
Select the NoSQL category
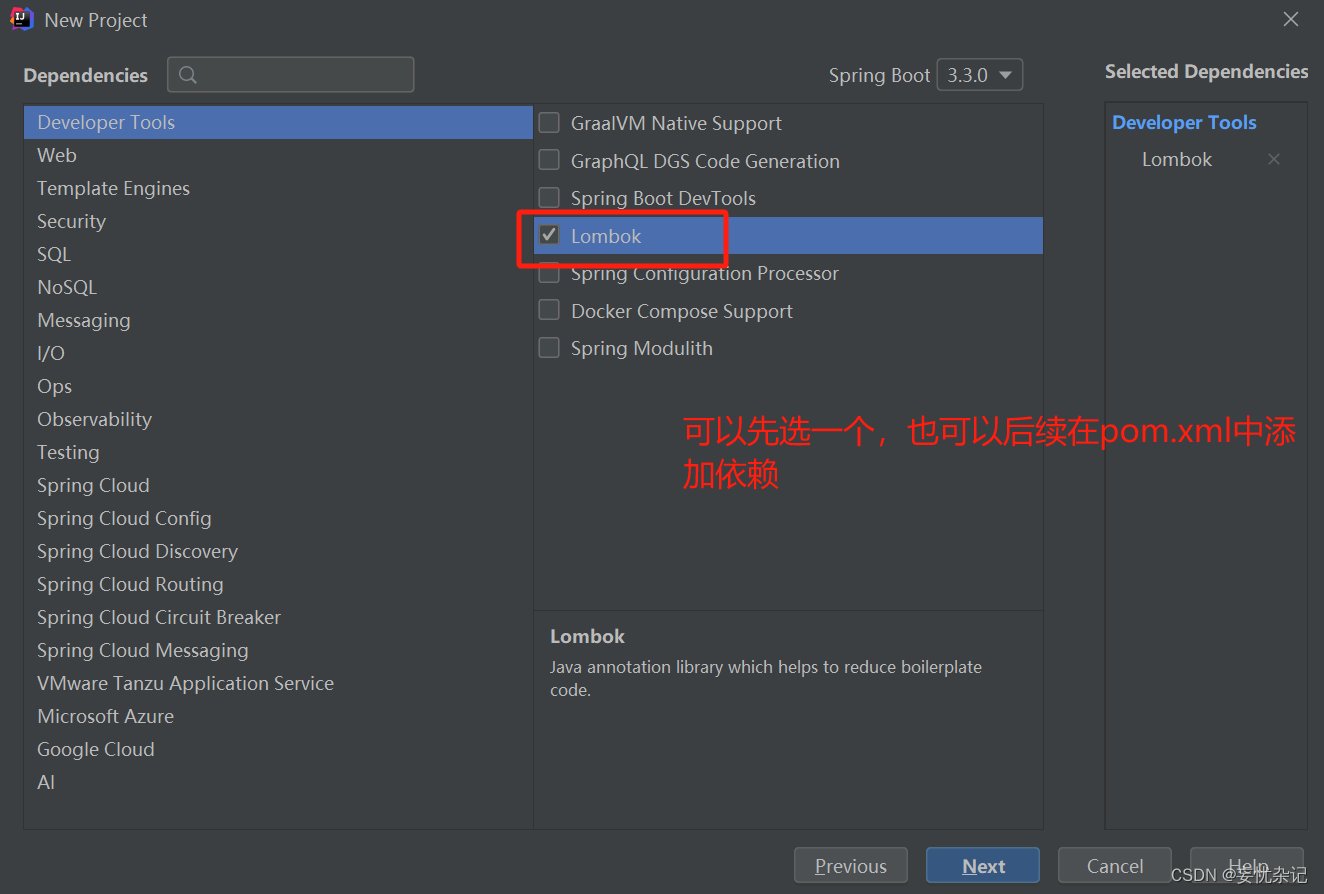(x=278, y=287)
